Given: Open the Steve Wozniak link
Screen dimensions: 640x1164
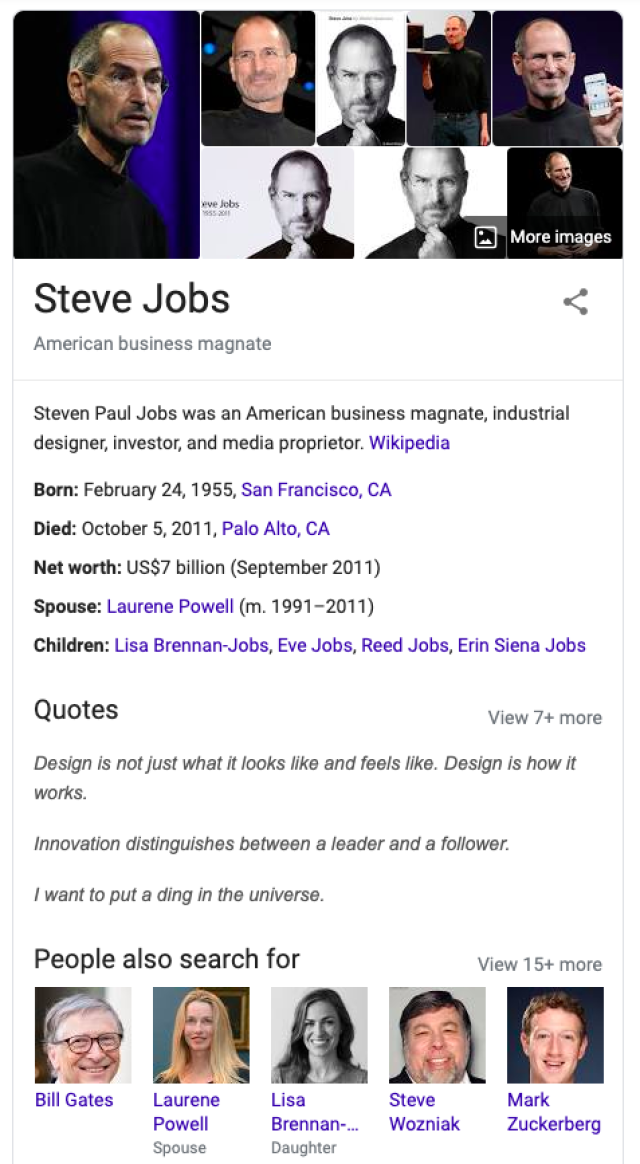Looking at the screenshot, I should [424, 1111].
